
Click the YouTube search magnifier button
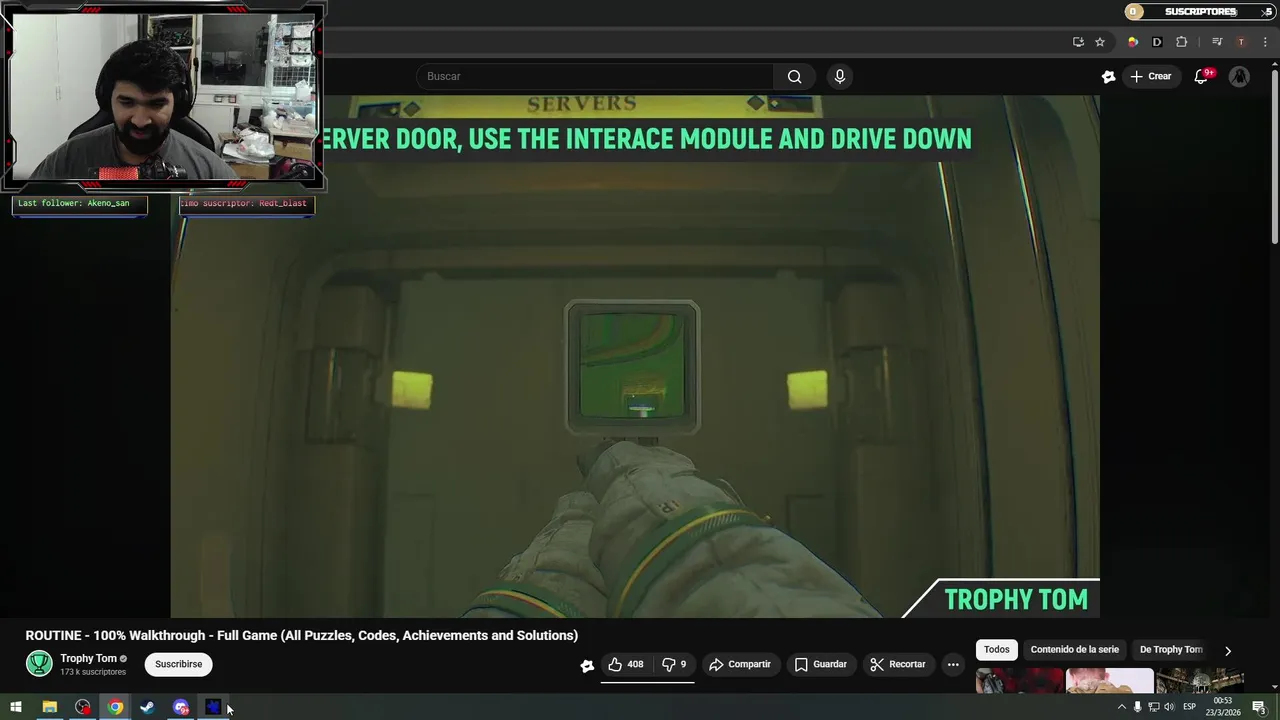794,77
